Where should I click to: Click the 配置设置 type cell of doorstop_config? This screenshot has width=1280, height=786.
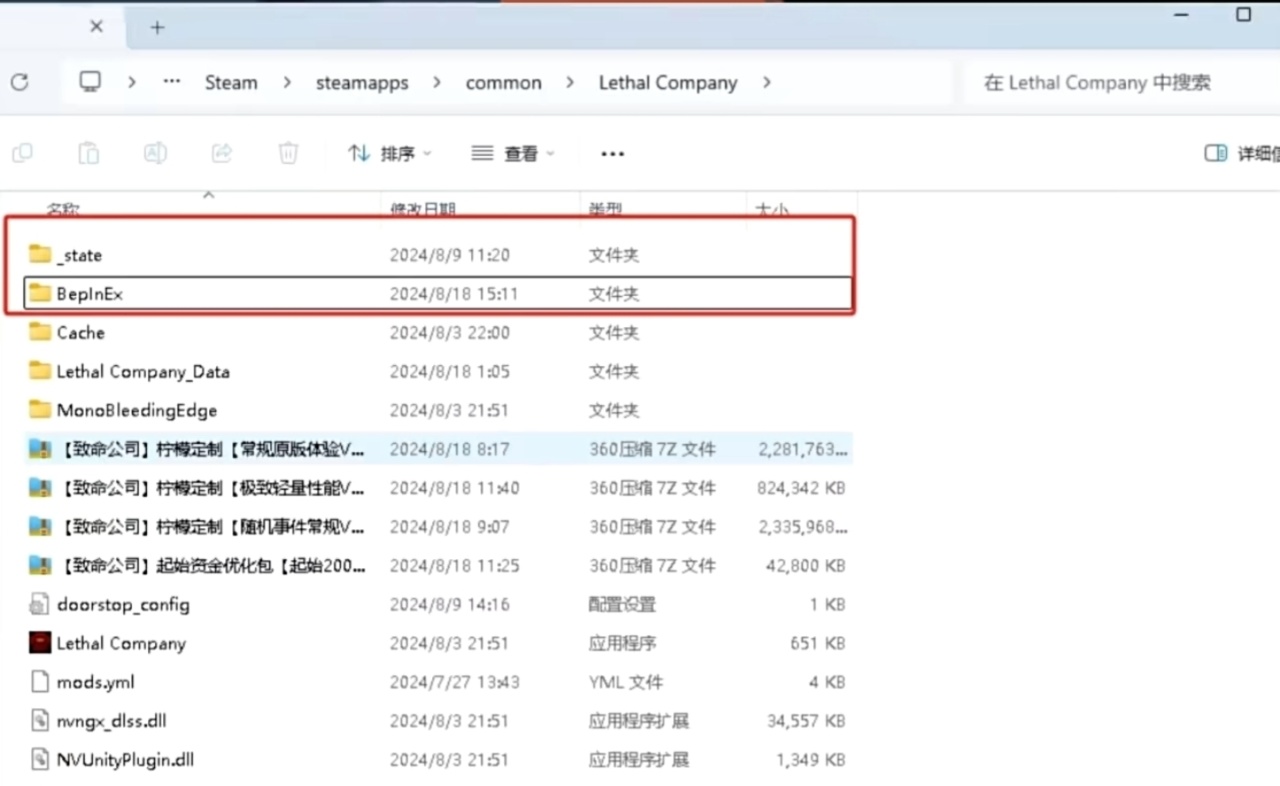click(622, 605)
